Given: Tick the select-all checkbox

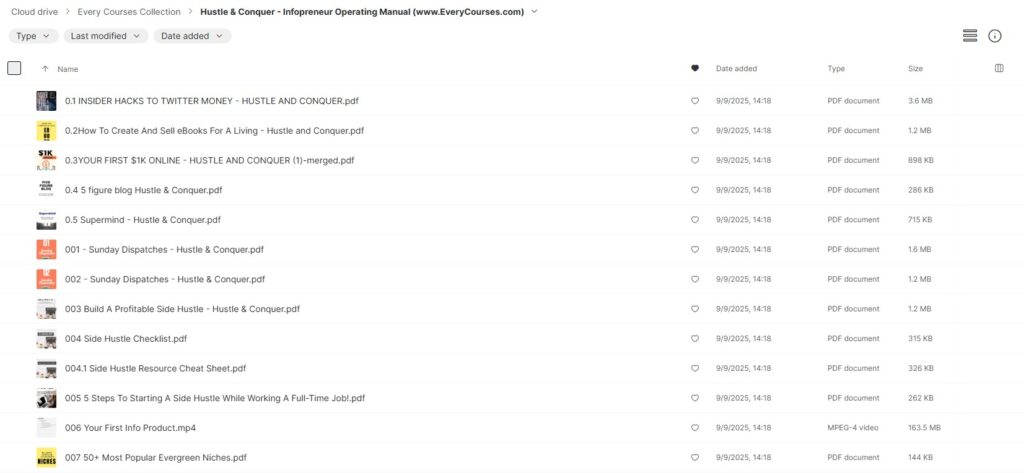Looking at the screenshot, I should pos(14,68).
